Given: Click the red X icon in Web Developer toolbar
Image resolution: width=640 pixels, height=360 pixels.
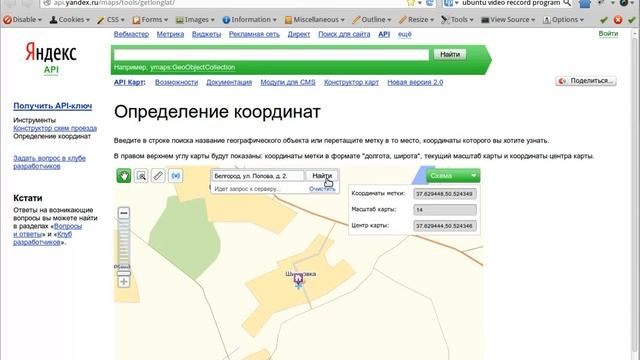Looking at the screenshot, I should pos(618,20).
